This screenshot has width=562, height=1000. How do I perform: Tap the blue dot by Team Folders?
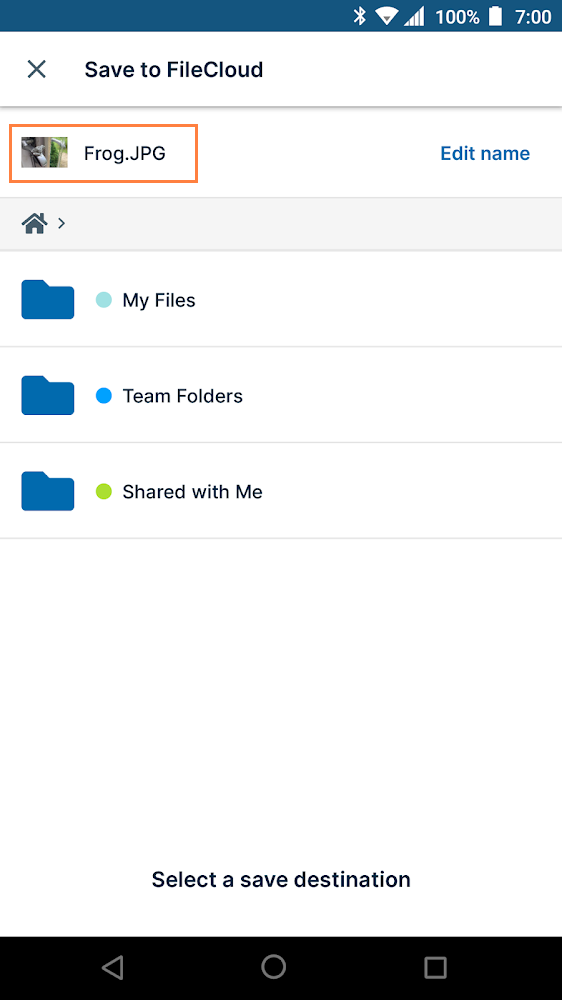pos(103,396)
